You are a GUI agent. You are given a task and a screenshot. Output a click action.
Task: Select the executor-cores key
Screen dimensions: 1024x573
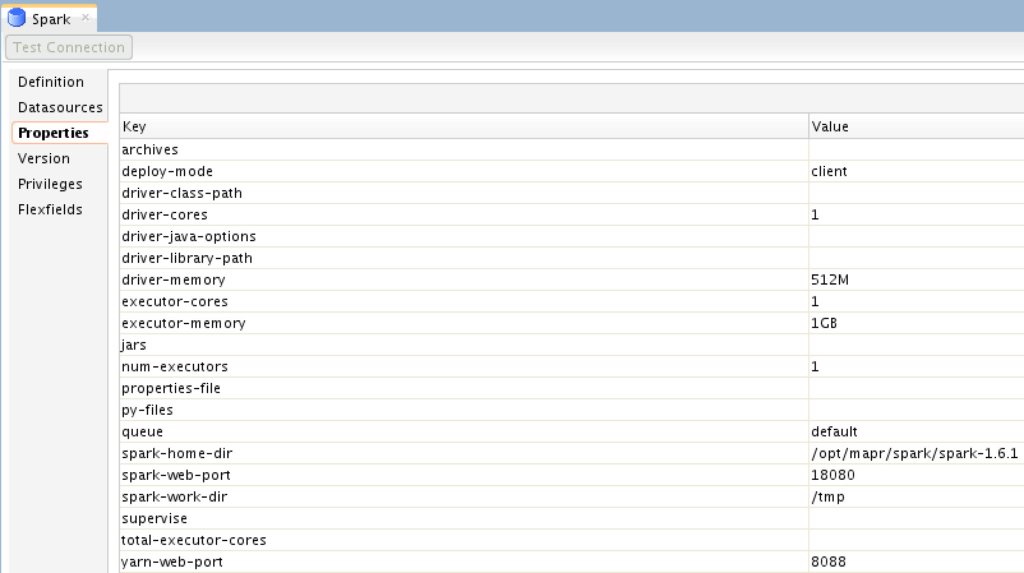[174, 301]
